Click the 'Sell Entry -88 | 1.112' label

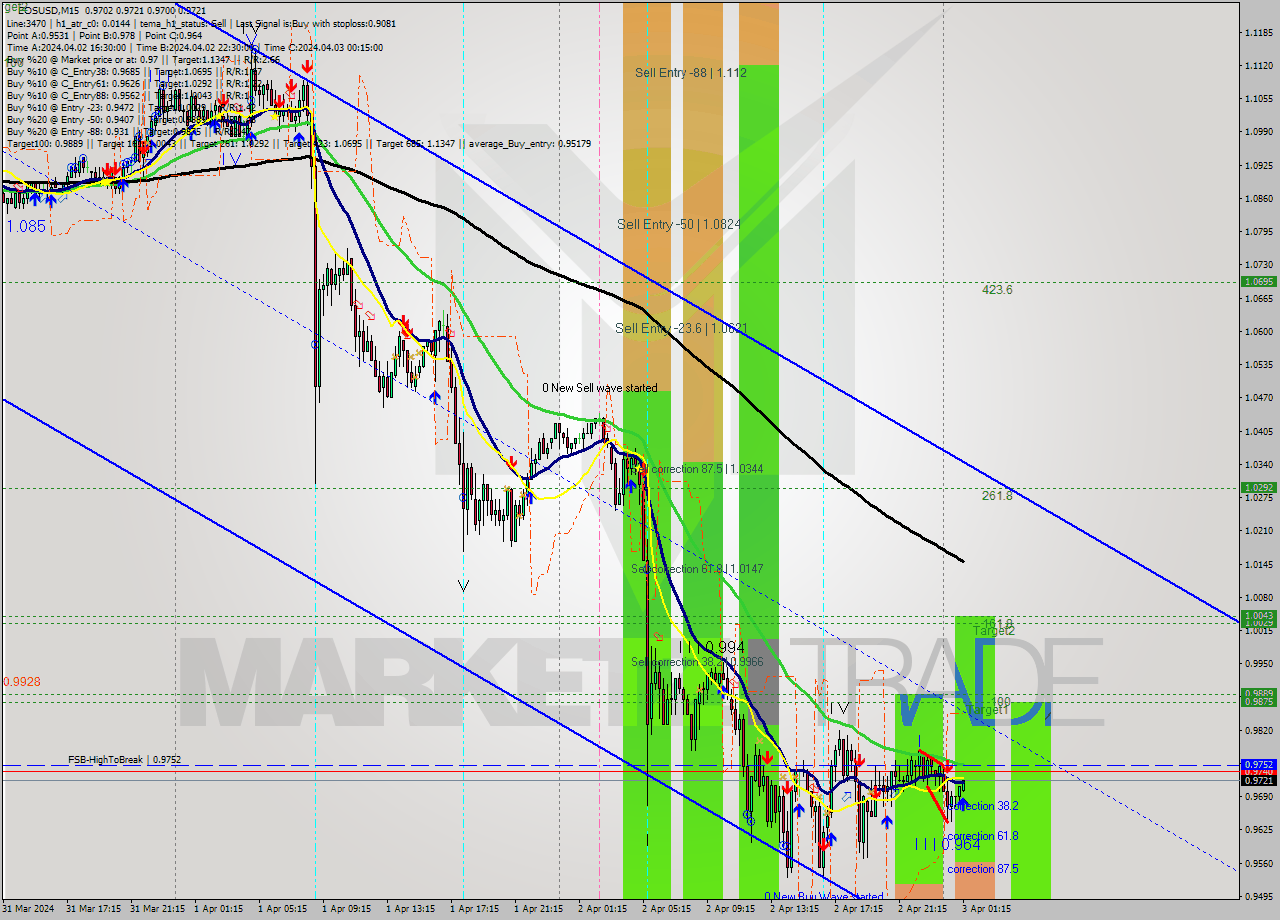coord(690,73)
